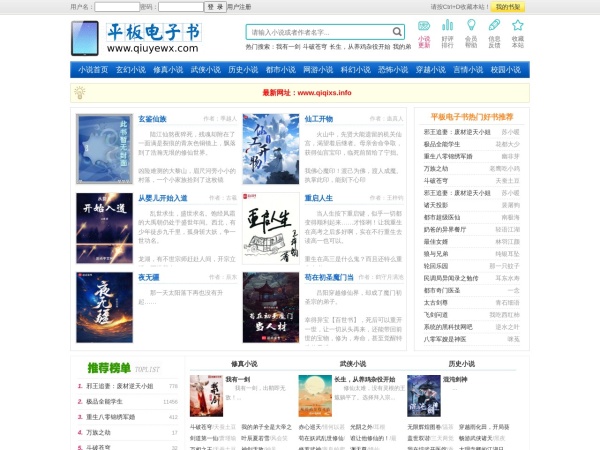Viewport: 600px width, 450px height.
Task: Open the 好评排行 ranking icon
Action: (447, 34)
